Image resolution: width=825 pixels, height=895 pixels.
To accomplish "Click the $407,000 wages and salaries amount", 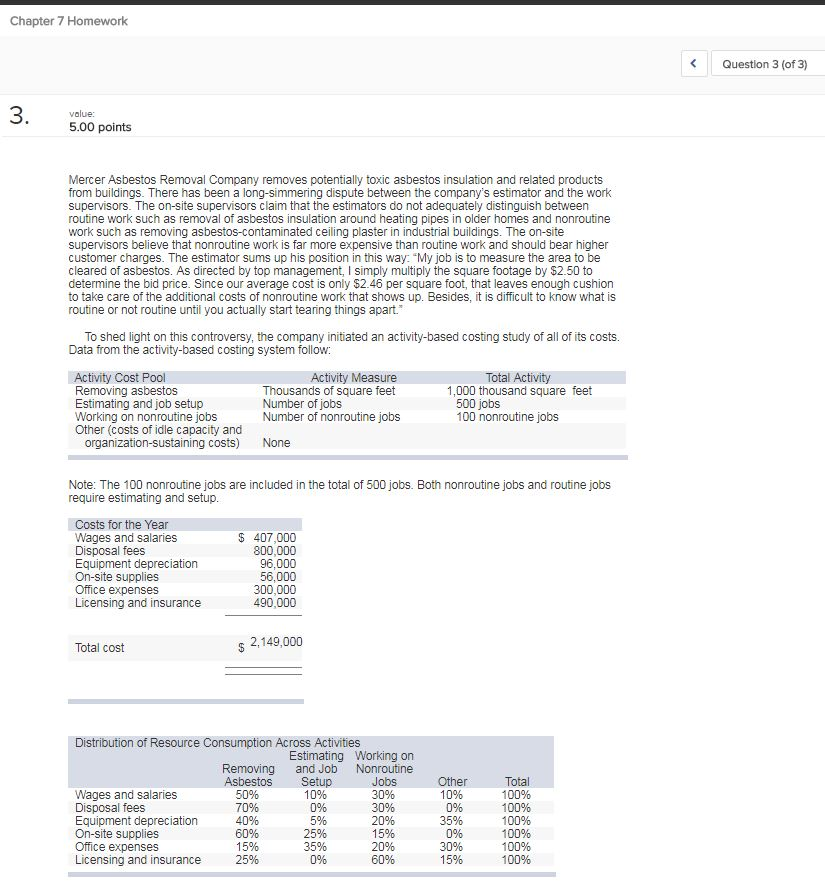I will coord(267,538).
